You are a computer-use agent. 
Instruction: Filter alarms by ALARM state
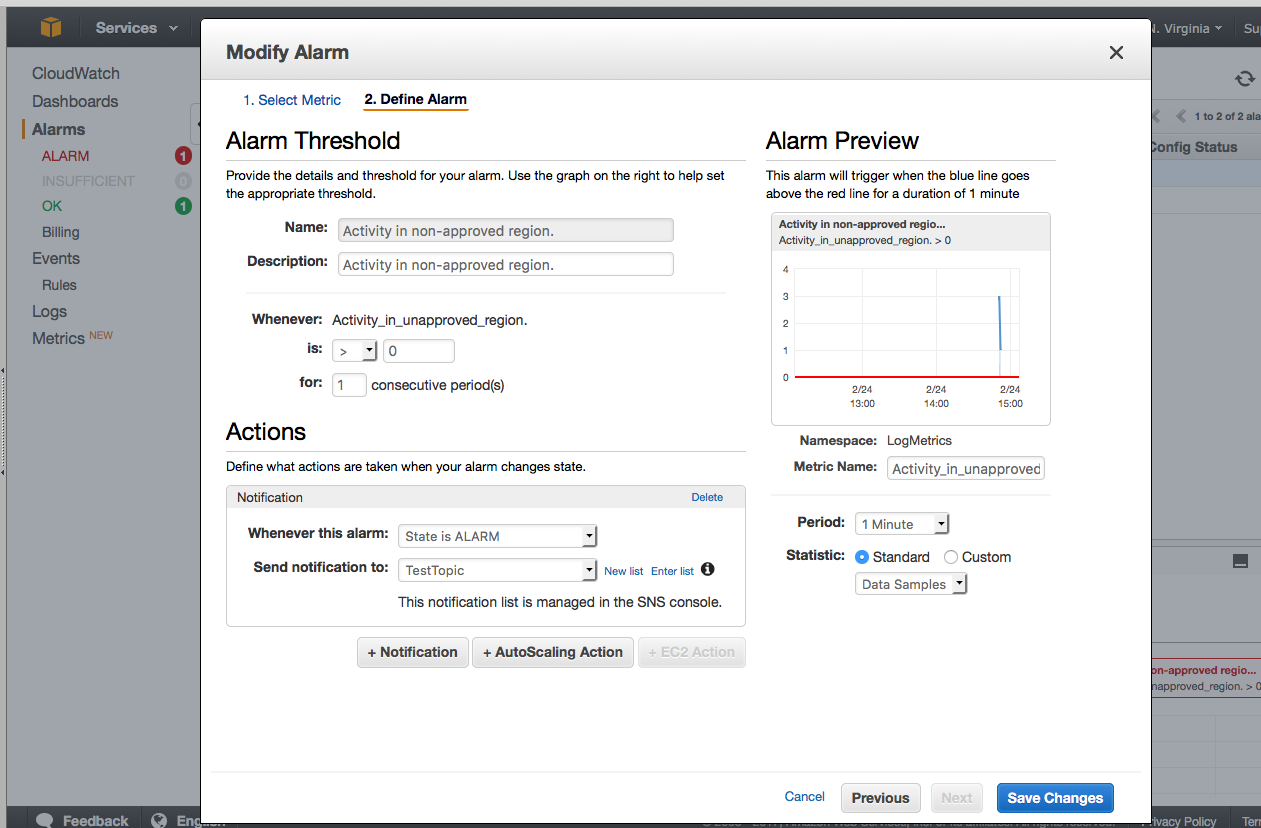click(x=66, y=156)
